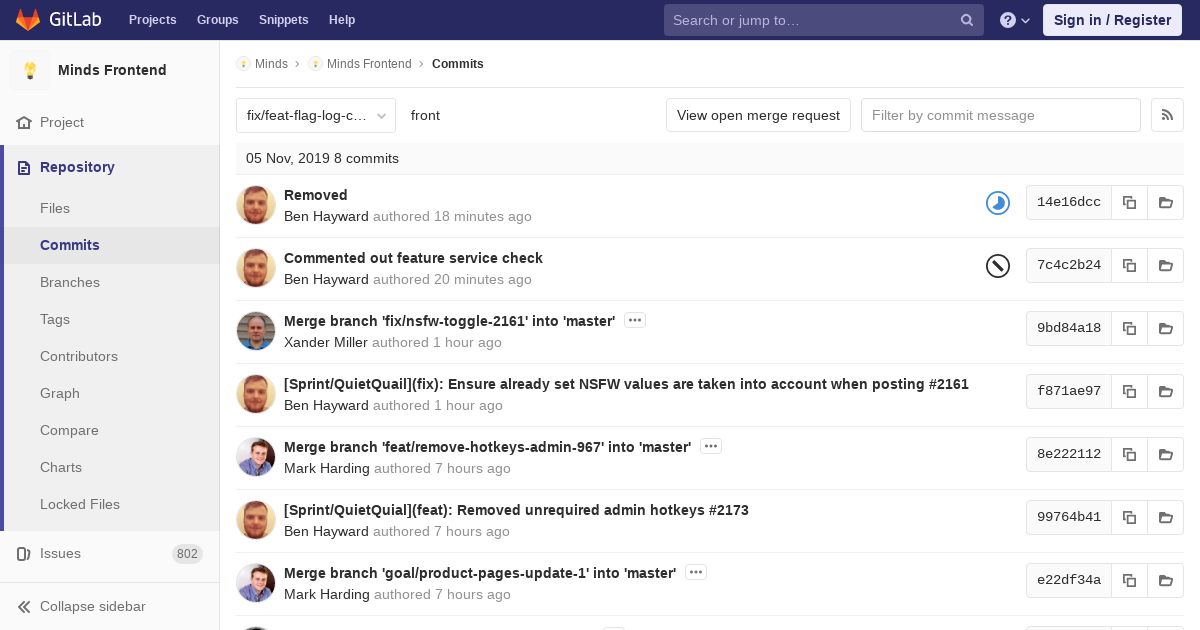Viewport: 1200px width, 630px height.
Task: Open the commits RSS feed
Action: 1167,115
